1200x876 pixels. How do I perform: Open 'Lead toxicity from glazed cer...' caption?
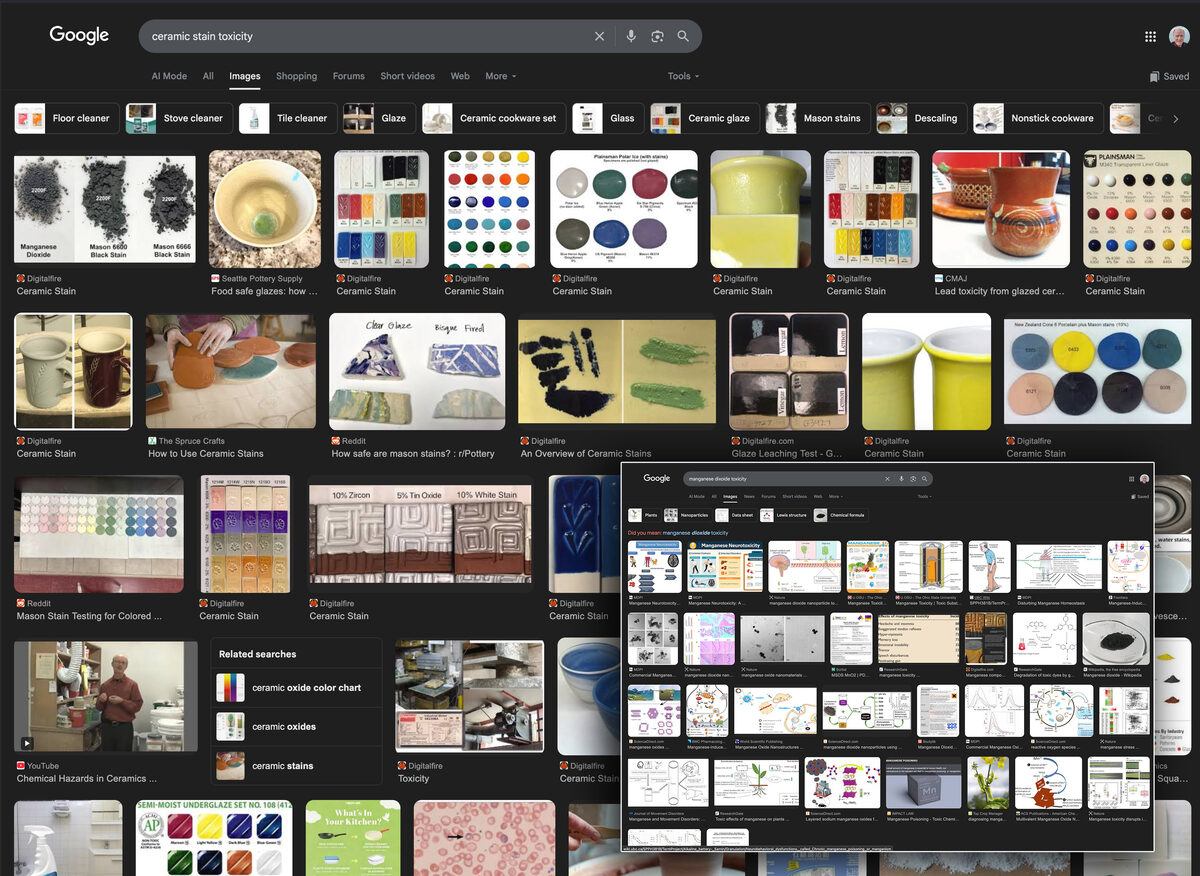(999, 291)
